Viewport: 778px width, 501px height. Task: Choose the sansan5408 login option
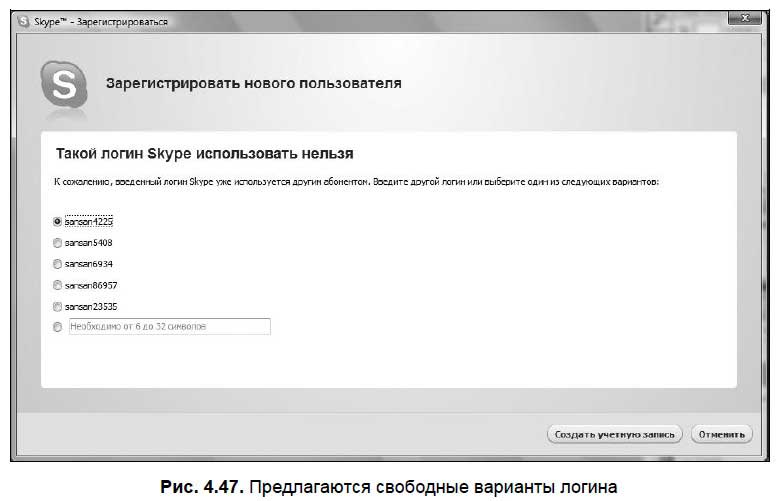tap(57, 242)
